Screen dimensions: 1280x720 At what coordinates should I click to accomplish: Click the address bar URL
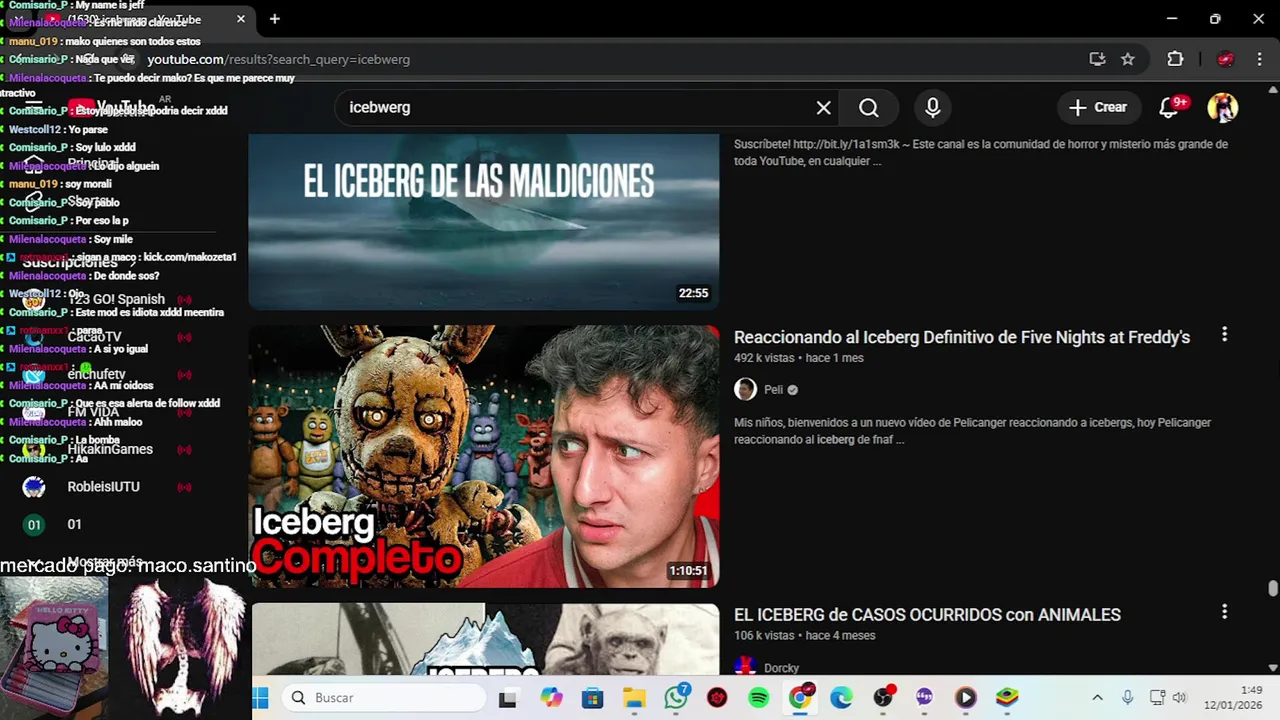pyautogui.click(x=279, y=60)
